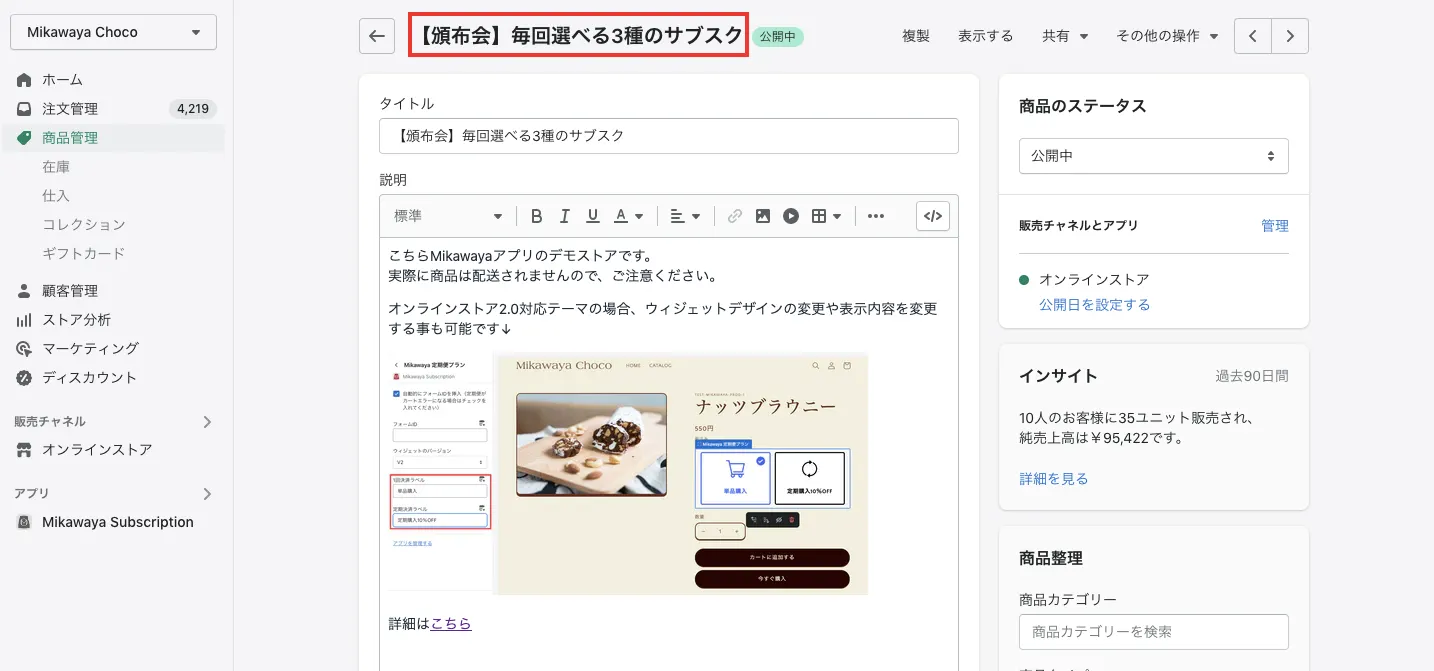
Task: Click the こちら link in description
Action: [451, 623]
